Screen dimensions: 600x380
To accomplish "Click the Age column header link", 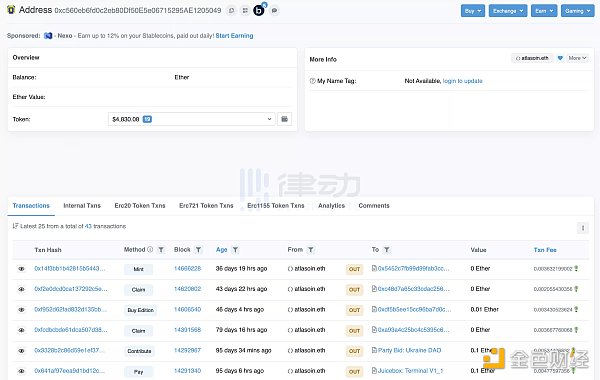I will (222, 250).
